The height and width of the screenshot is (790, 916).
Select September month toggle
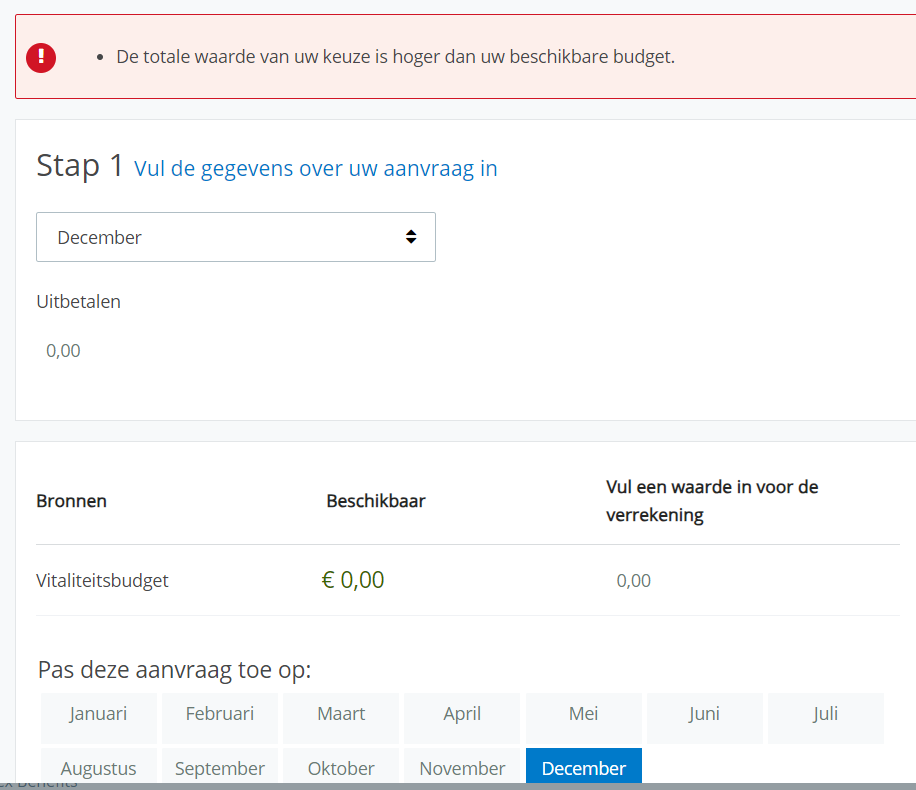click(220, 768)
